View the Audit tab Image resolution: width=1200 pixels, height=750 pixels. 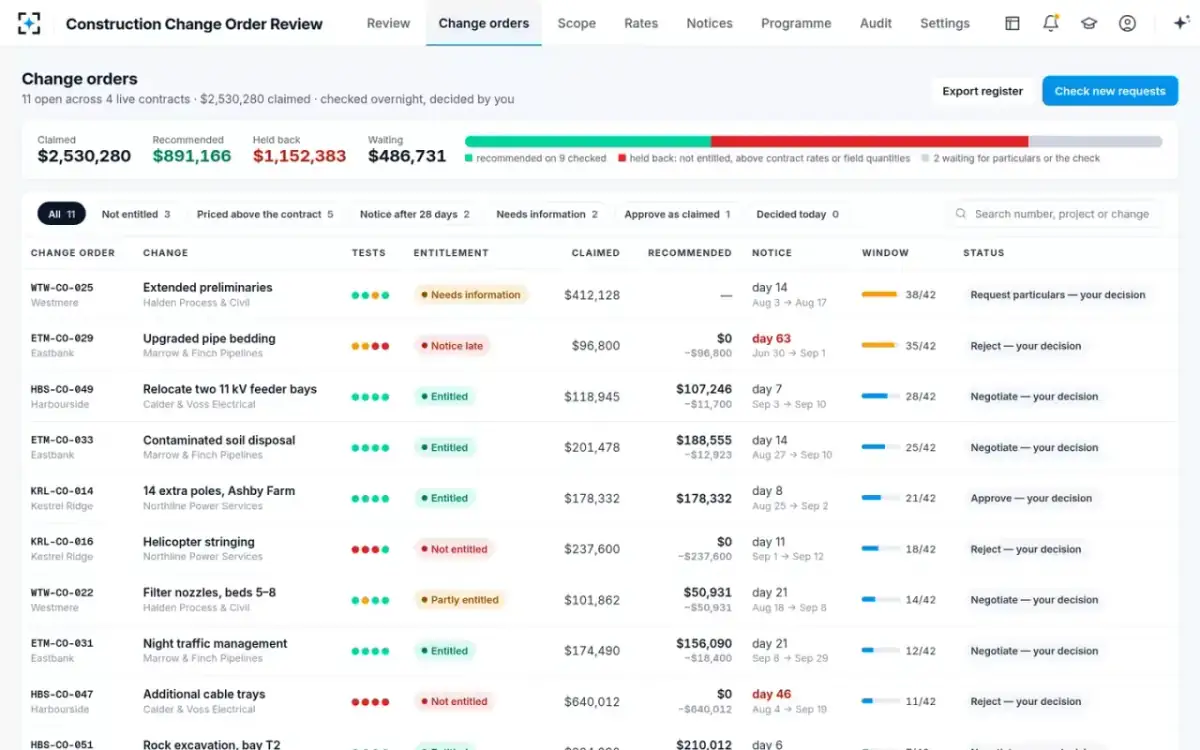tap(876, 23)
